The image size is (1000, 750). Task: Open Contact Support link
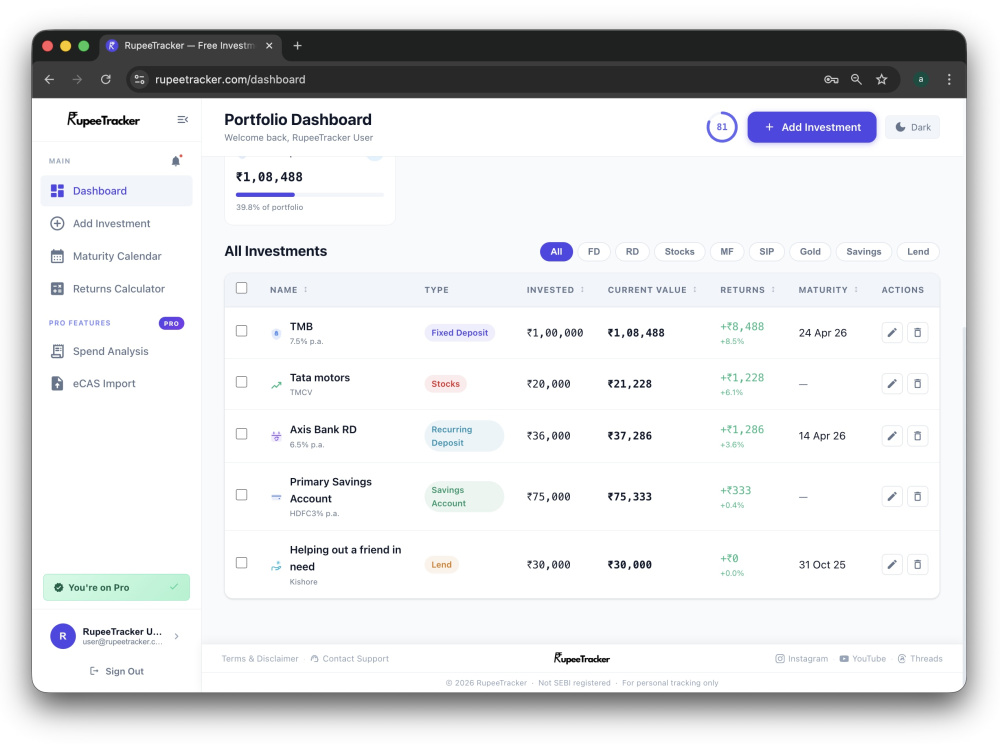(x=349, y=659)
